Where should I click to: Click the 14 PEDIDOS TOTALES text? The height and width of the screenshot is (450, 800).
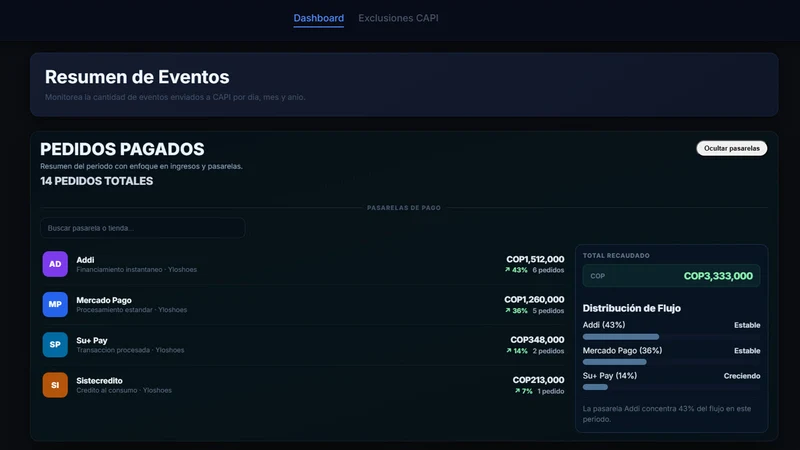(96, 181)
